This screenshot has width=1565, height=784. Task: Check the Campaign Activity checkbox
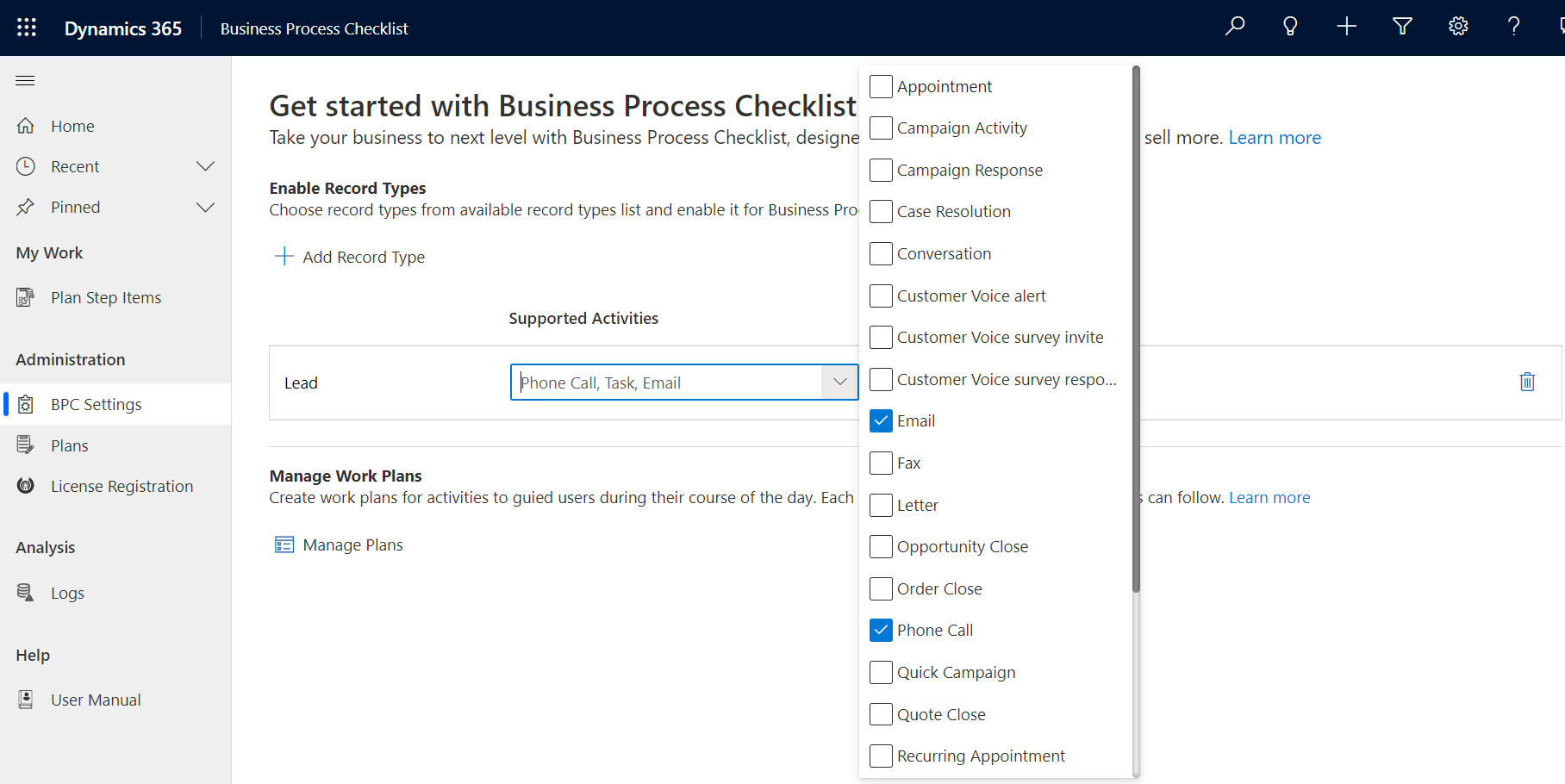[881, 128]
